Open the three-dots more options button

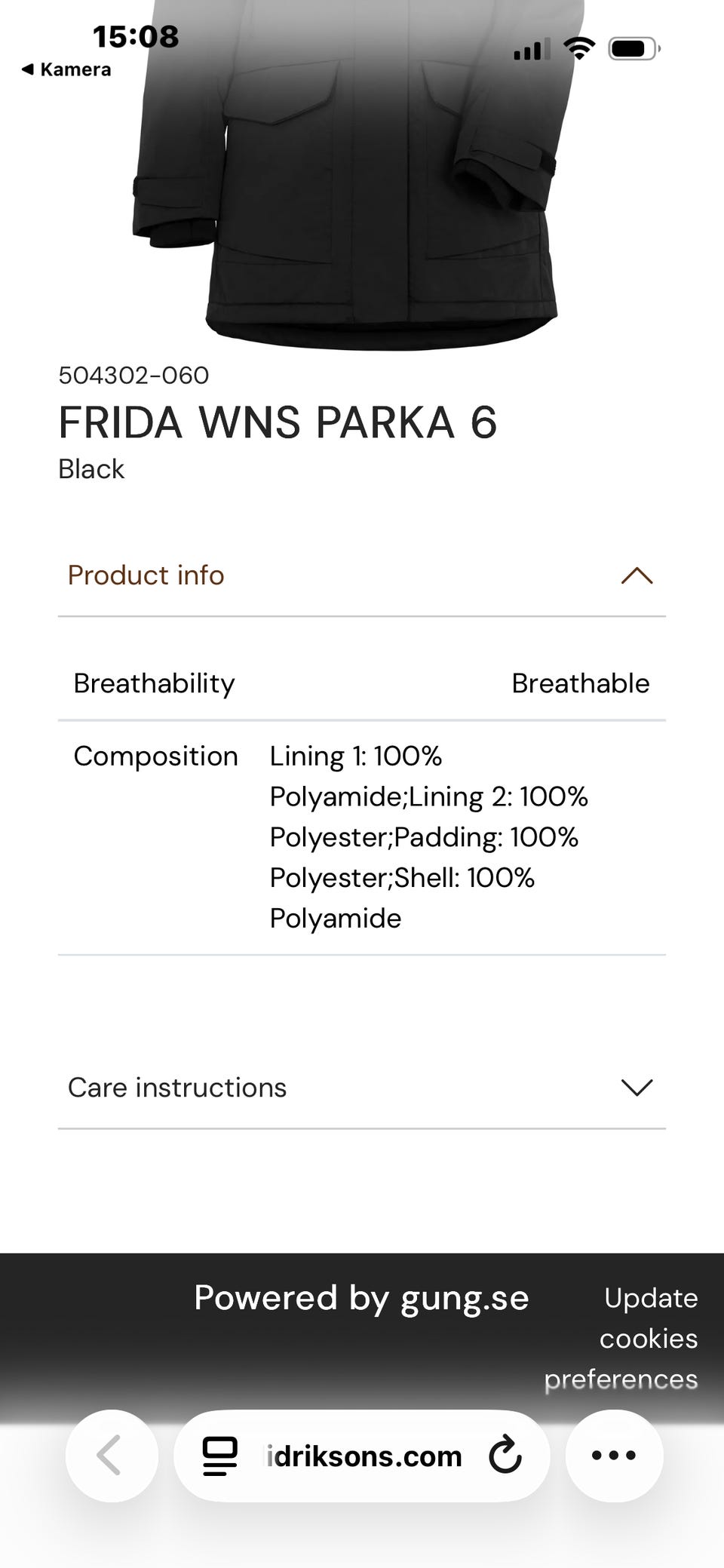[614, 1455]
